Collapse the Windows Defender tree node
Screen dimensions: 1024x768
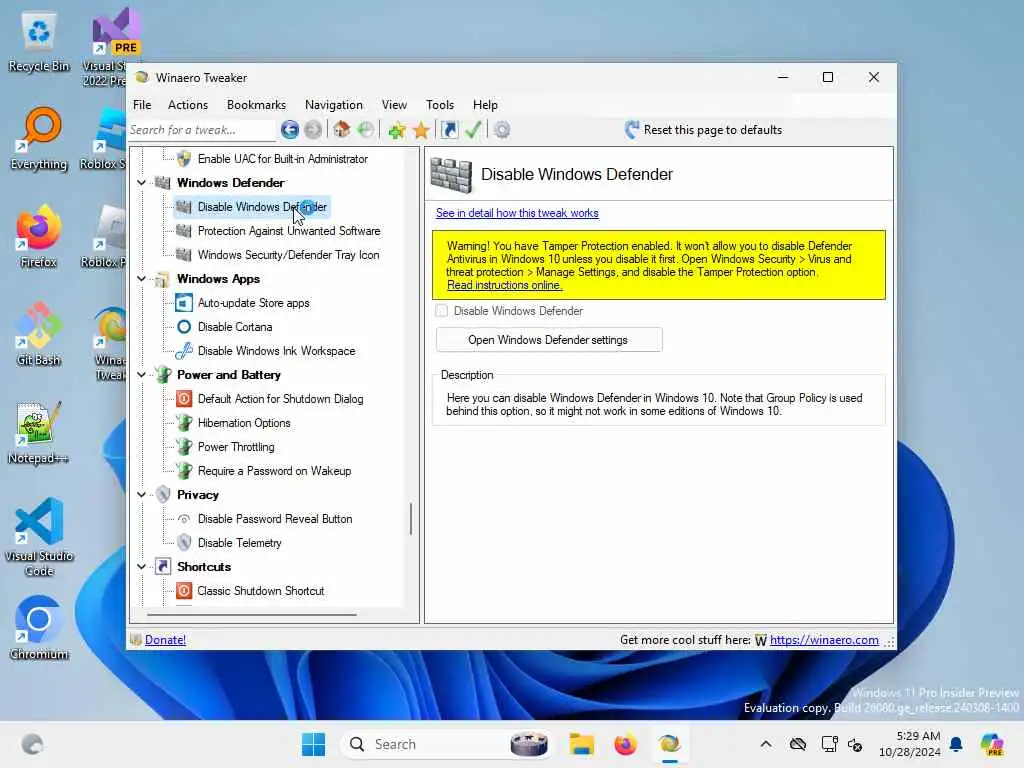pos(141,183)
